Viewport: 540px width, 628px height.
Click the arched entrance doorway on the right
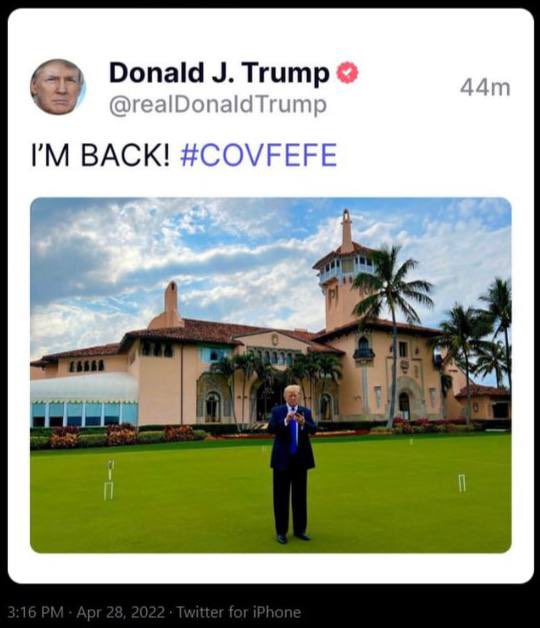(x=405, y=405)
